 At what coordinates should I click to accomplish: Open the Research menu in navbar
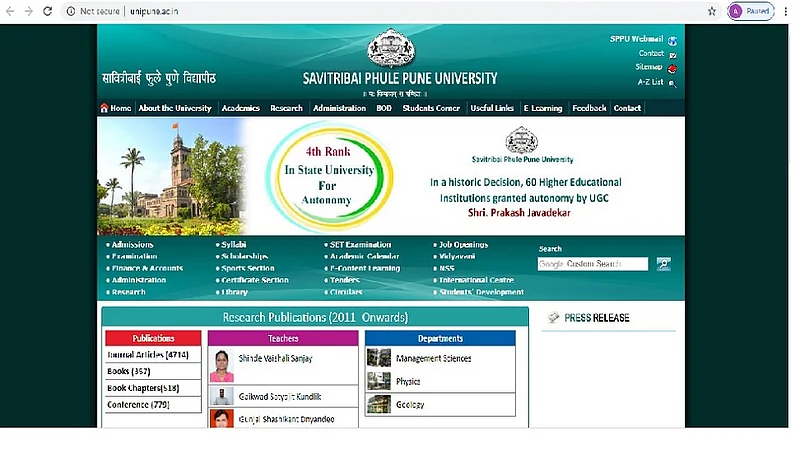pos(286,108)
